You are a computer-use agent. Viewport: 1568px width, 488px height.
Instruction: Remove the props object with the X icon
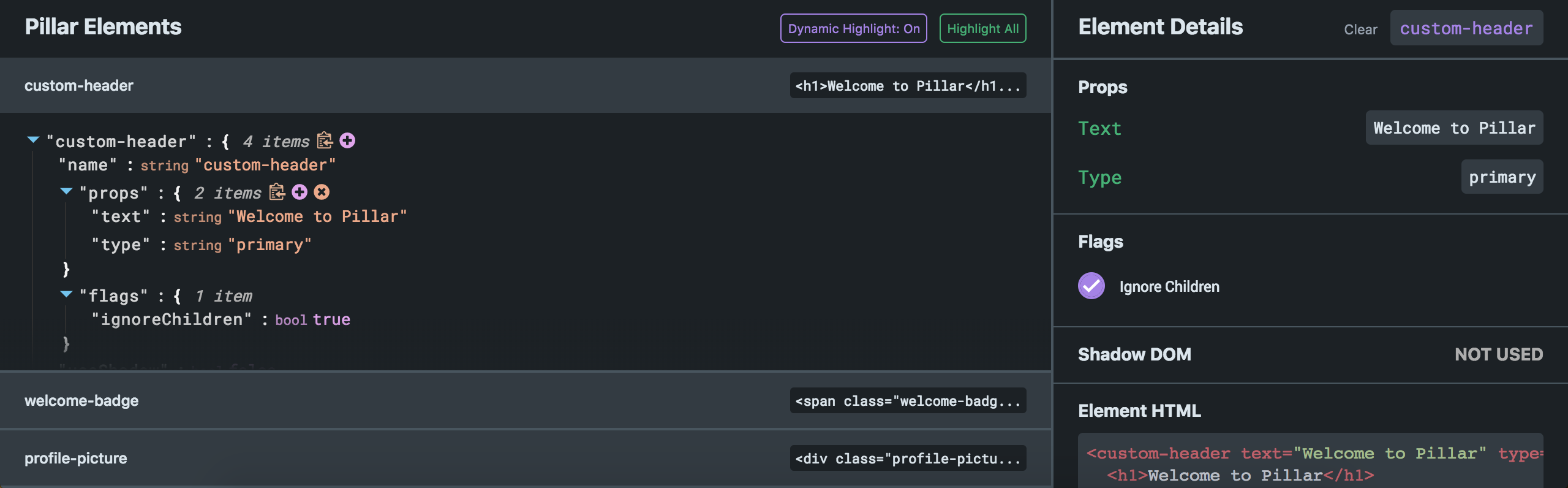tap(322, 193)
